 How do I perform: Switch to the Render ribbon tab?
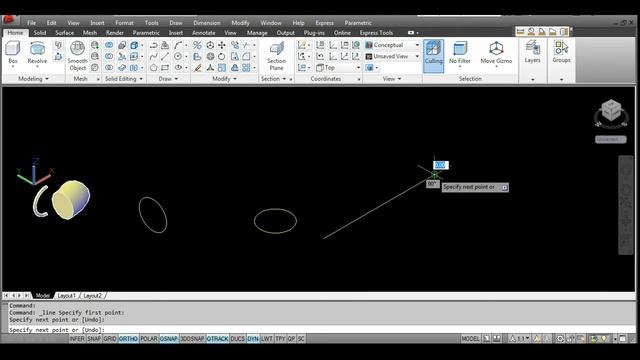click(115, 33)
